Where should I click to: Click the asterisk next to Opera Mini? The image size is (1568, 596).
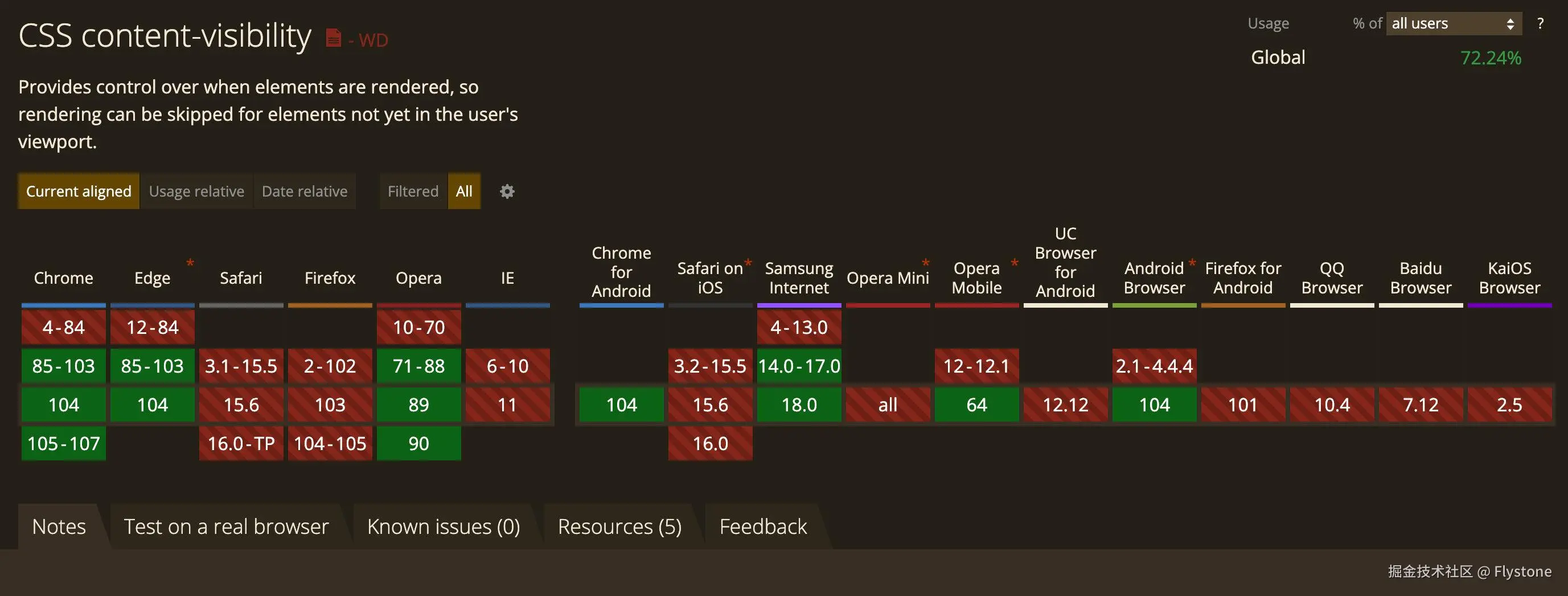pyautogui.click(x=925, y=263)
